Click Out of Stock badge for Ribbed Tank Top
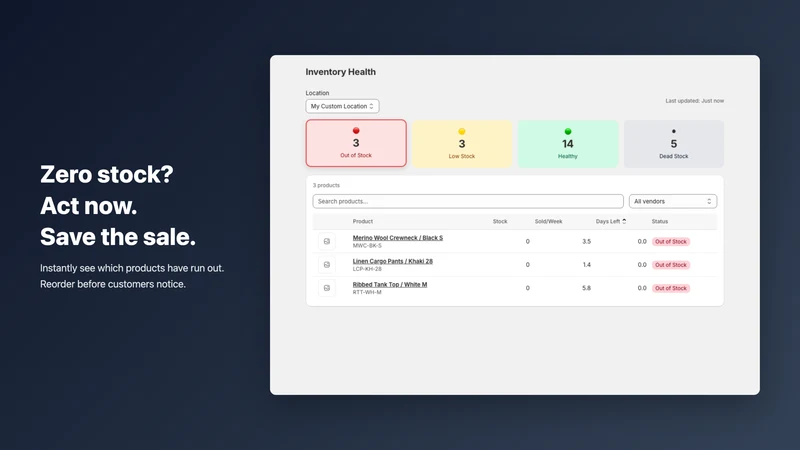 tap(670, 289)
